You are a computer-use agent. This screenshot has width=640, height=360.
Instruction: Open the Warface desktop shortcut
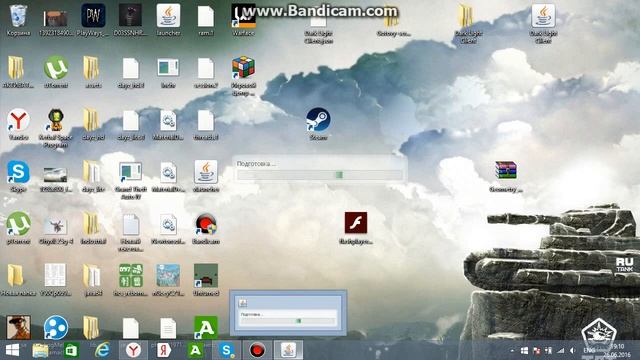point(243,16)
